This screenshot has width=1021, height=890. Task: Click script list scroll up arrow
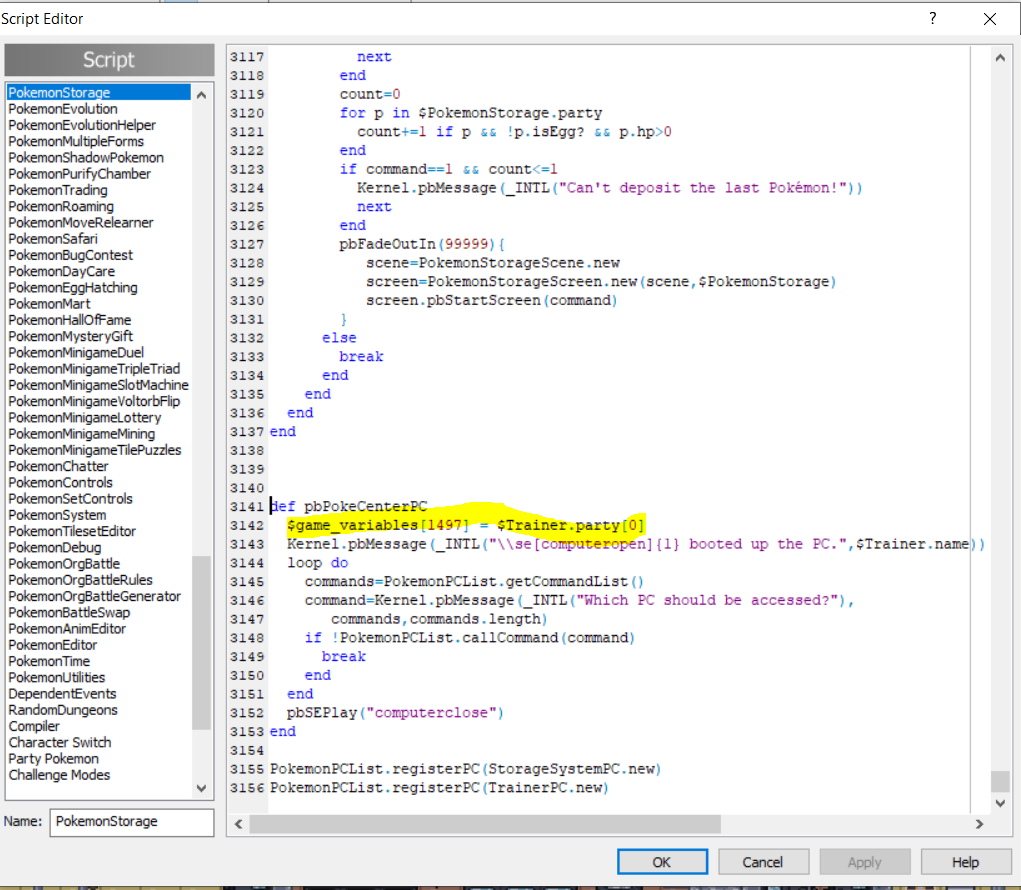(x=202, y=95)
